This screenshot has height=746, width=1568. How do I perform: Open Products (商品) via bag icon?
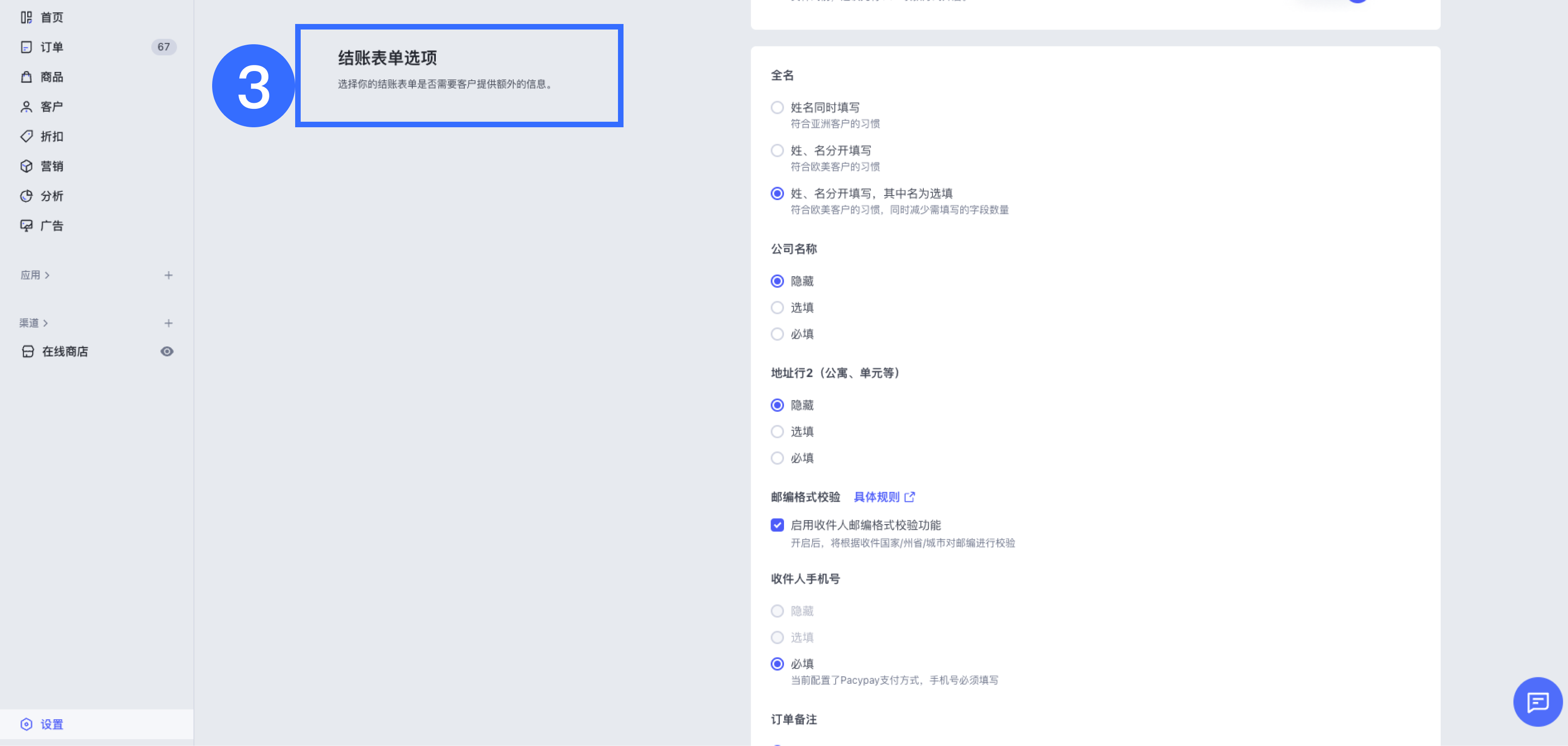[26, 77]
